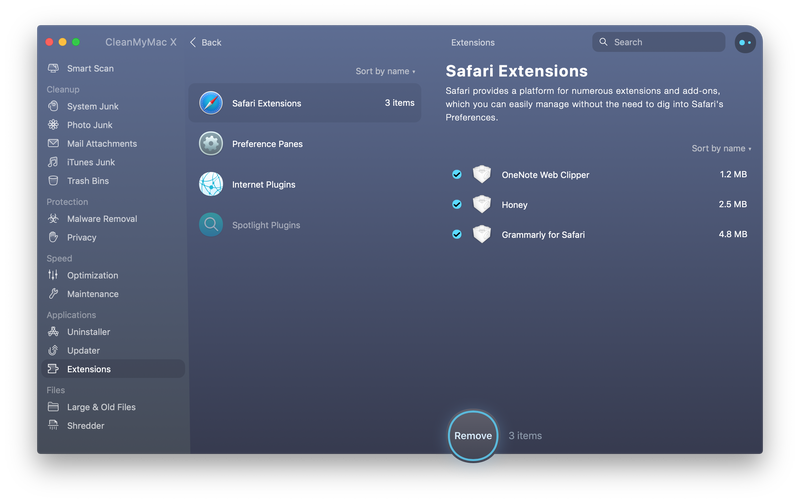Click the Internet Plugins globe icon
This screenshot has width=800, height=503.
(211, 184)
